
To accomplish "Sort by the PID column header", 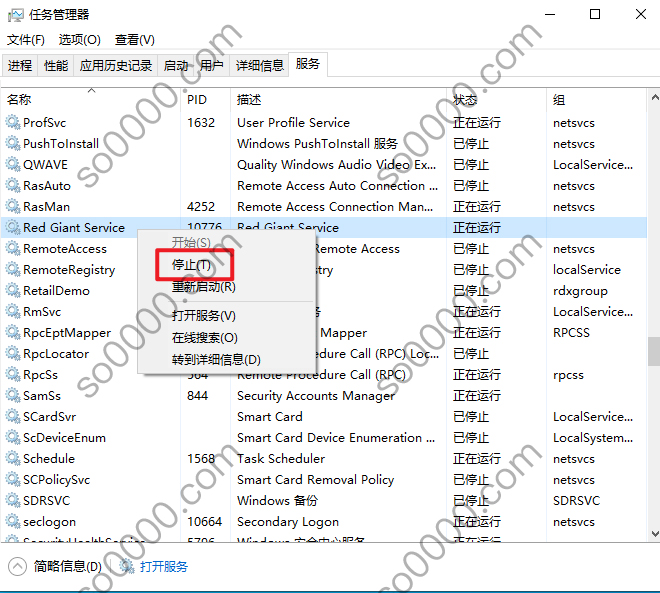I will pyautogui.click(x=205, y=100).
